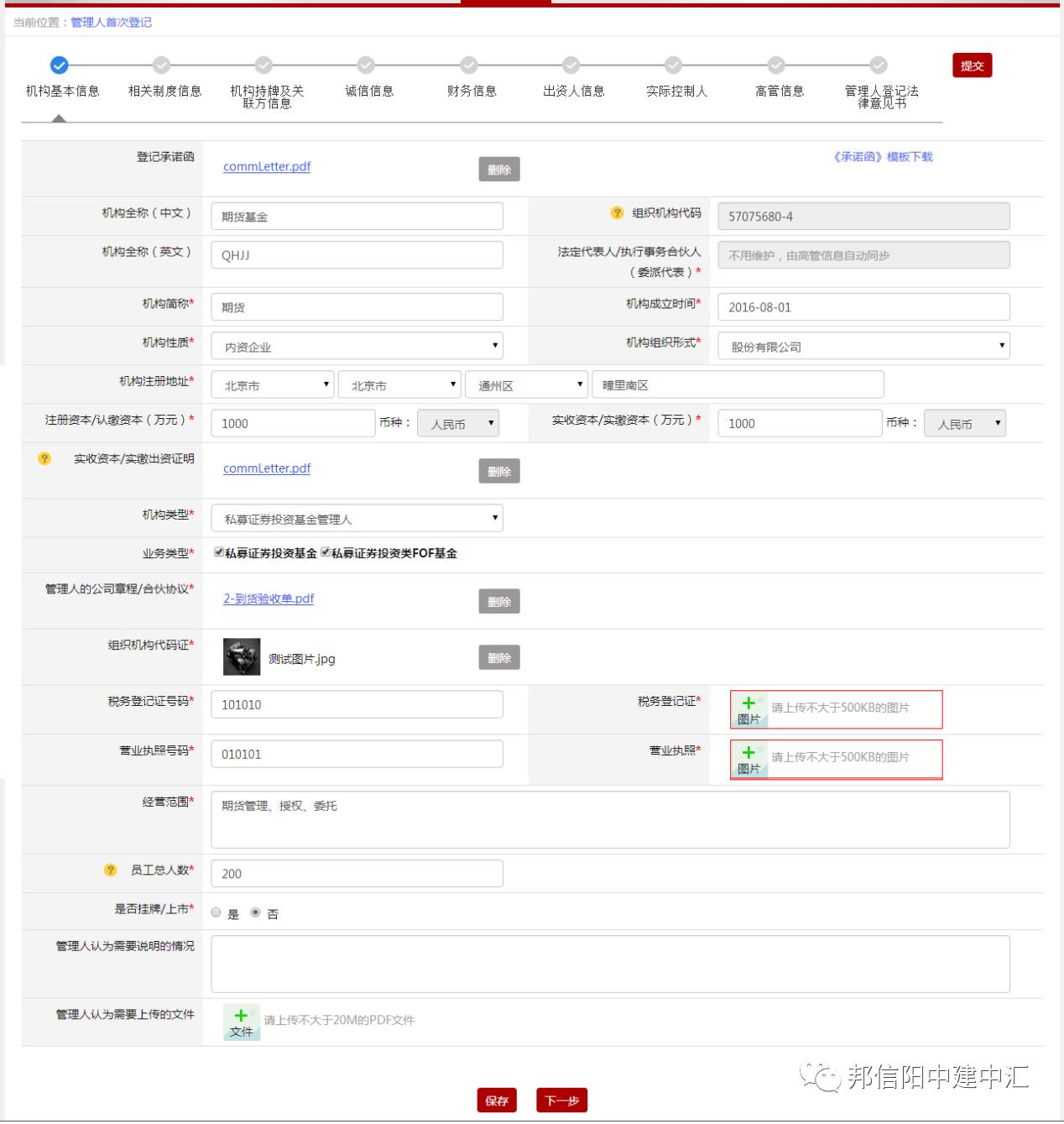Switch to the 高管信息 step
This screenshot has height=1124, width=1064.
click(776, 65)
